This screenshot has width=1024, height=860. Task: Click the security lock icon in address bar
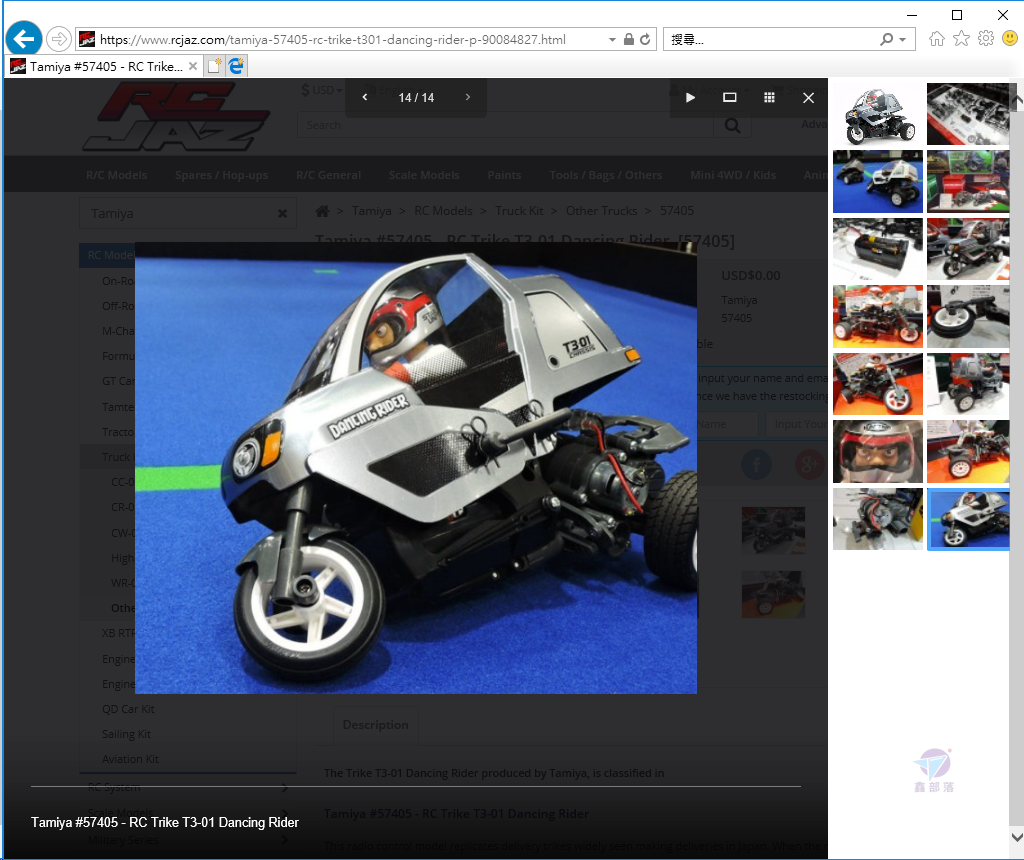(628, 39)
